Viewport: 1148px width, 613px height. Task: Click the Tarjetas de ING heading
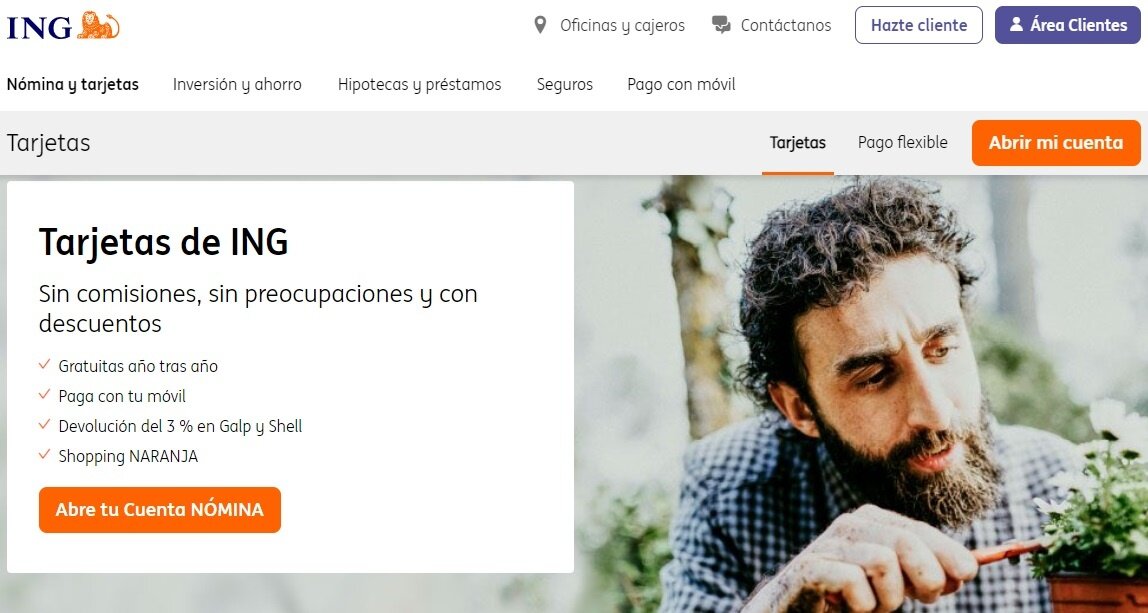(163, 242)
